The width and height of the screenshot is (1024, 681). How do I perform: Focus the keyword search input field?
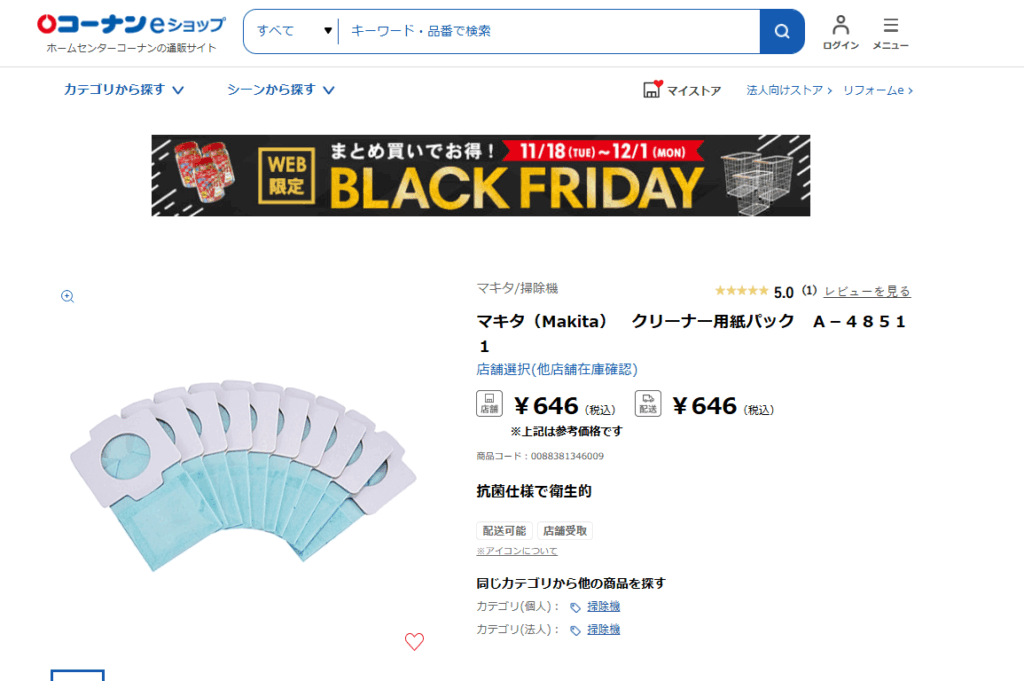pos(550,31)
